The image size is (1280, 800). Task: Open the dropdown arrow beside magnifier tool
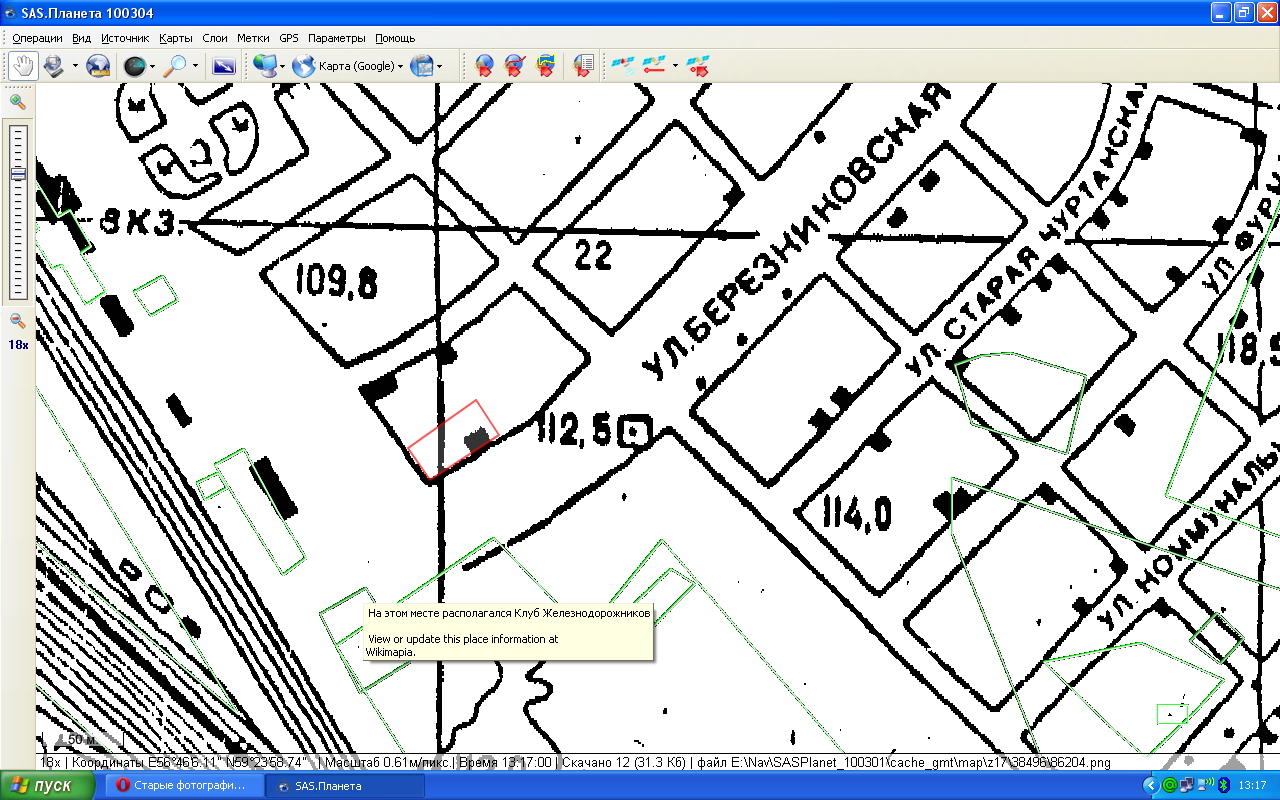[195, 67]
